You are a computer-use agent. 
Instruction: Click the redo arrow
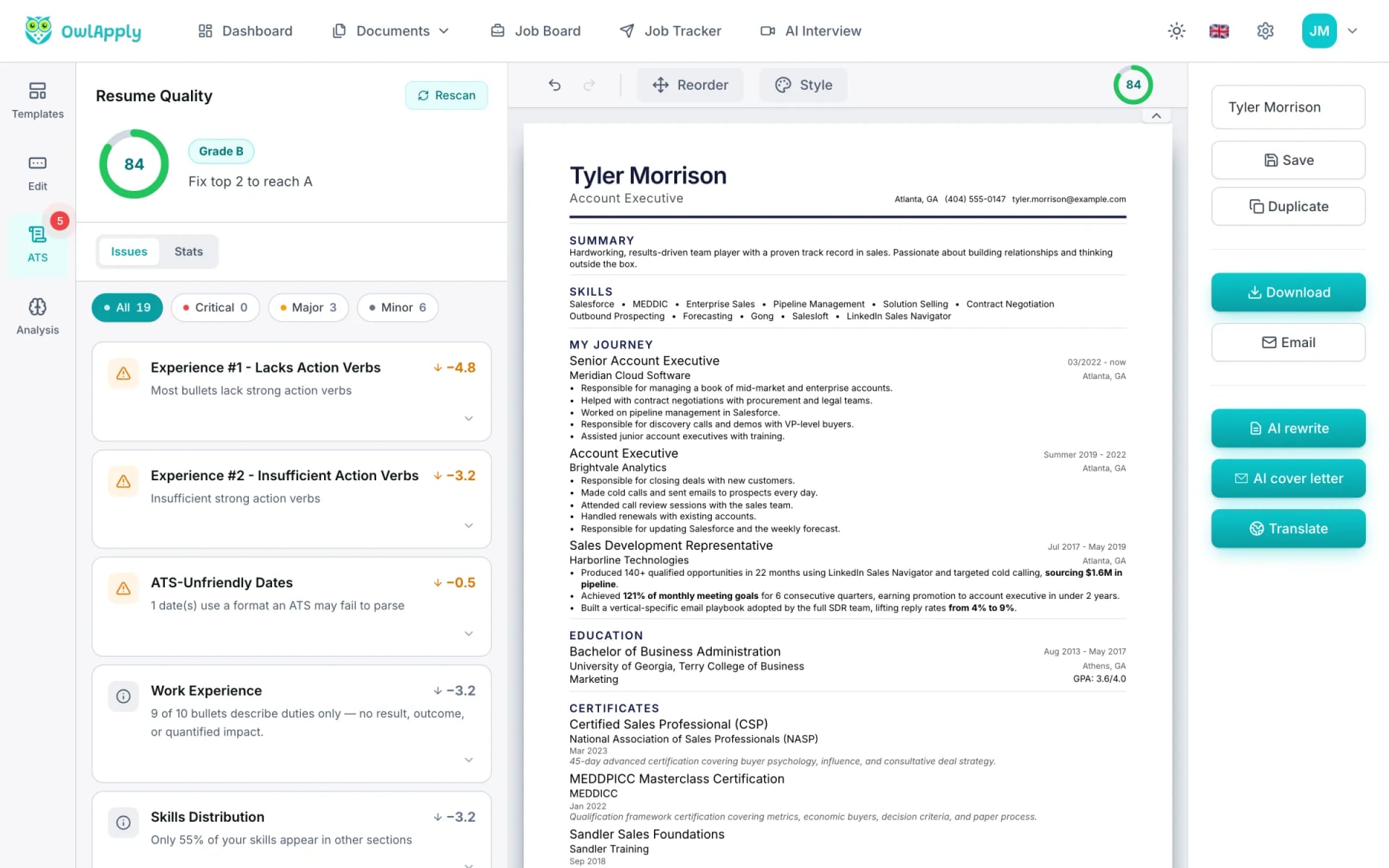click(x=590, y=85)
